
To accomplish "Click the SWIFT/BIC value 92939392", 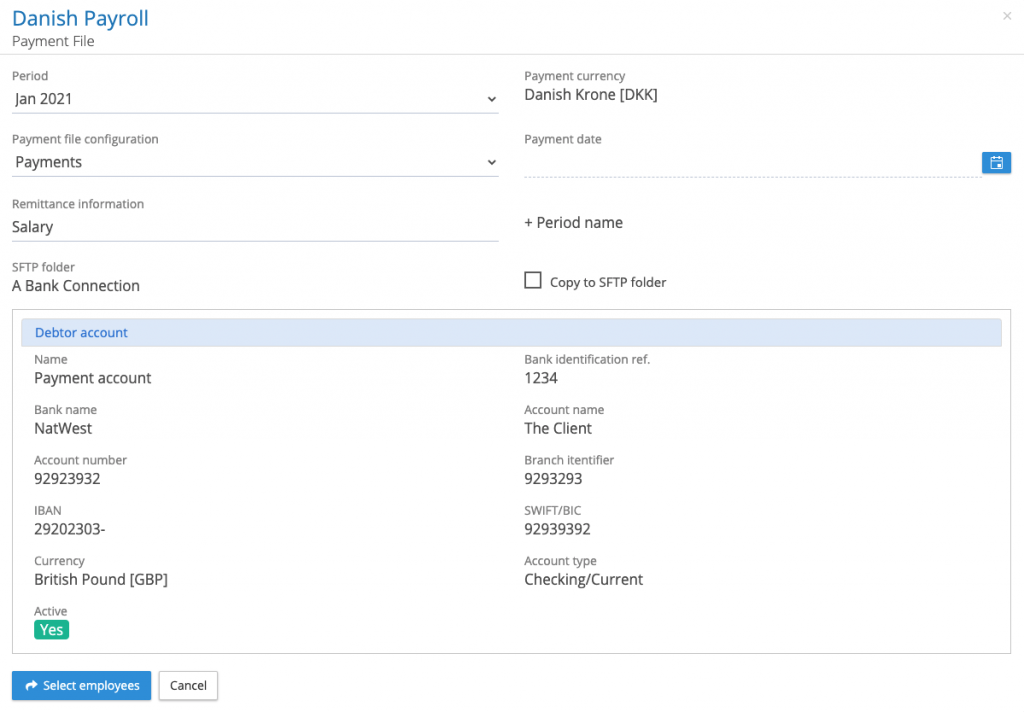I will pos(557,529).
